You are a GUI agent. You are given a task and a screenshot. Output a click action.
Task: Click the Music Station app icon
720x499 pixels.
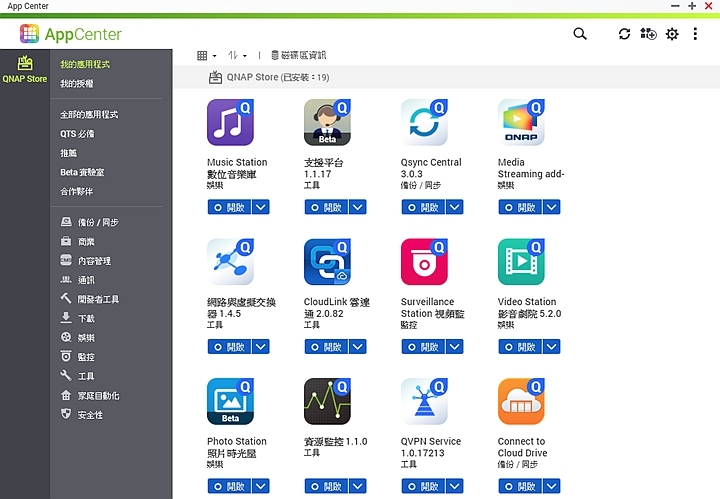[230, 123]
